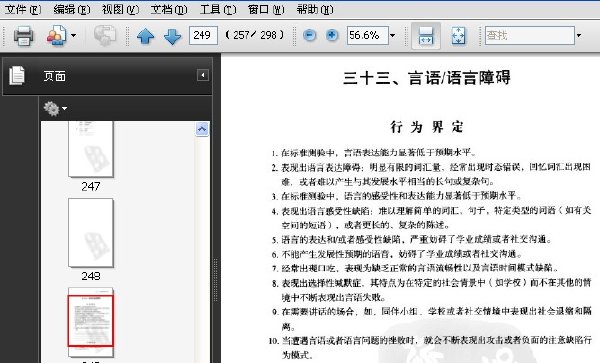Viewport: 600px width, 363px height.
Task: Open the 文件 (File) menu
Action: click(23, 9)
